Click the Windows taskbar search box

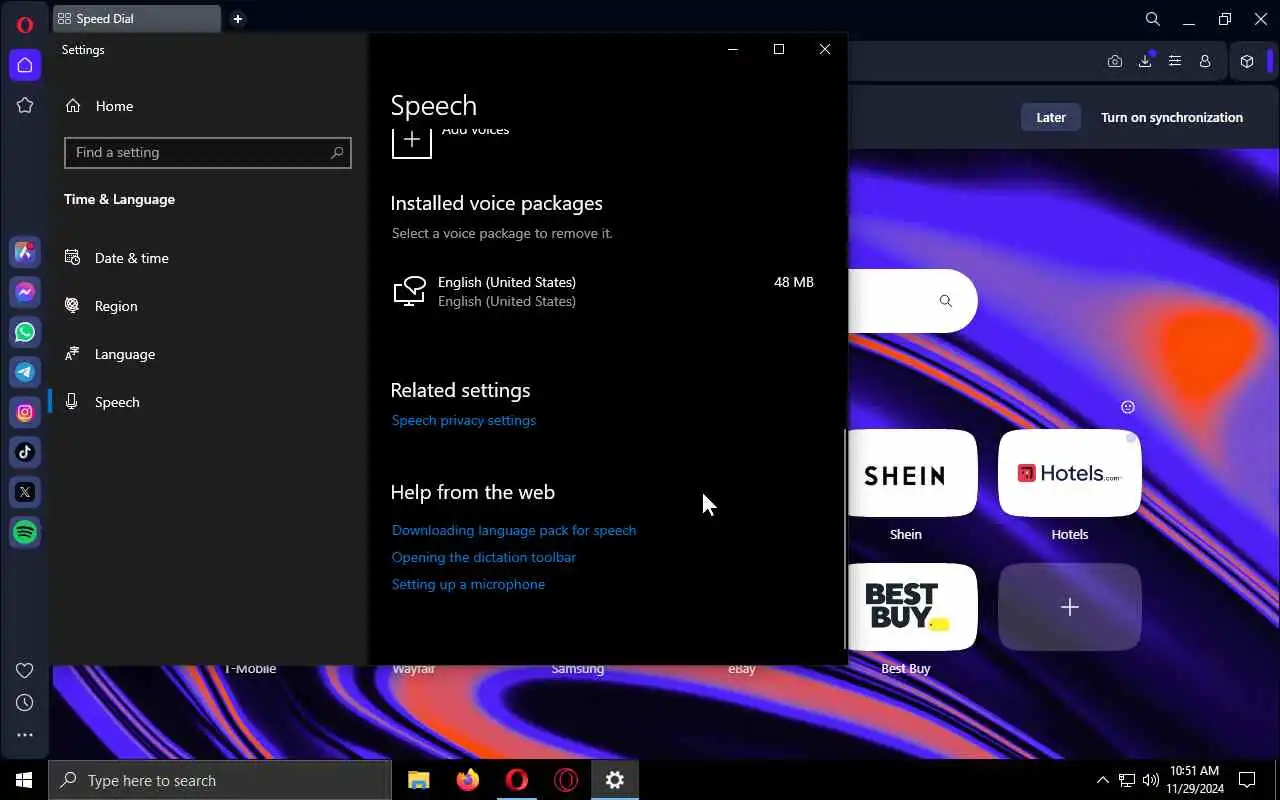click(x=220, y=780)
